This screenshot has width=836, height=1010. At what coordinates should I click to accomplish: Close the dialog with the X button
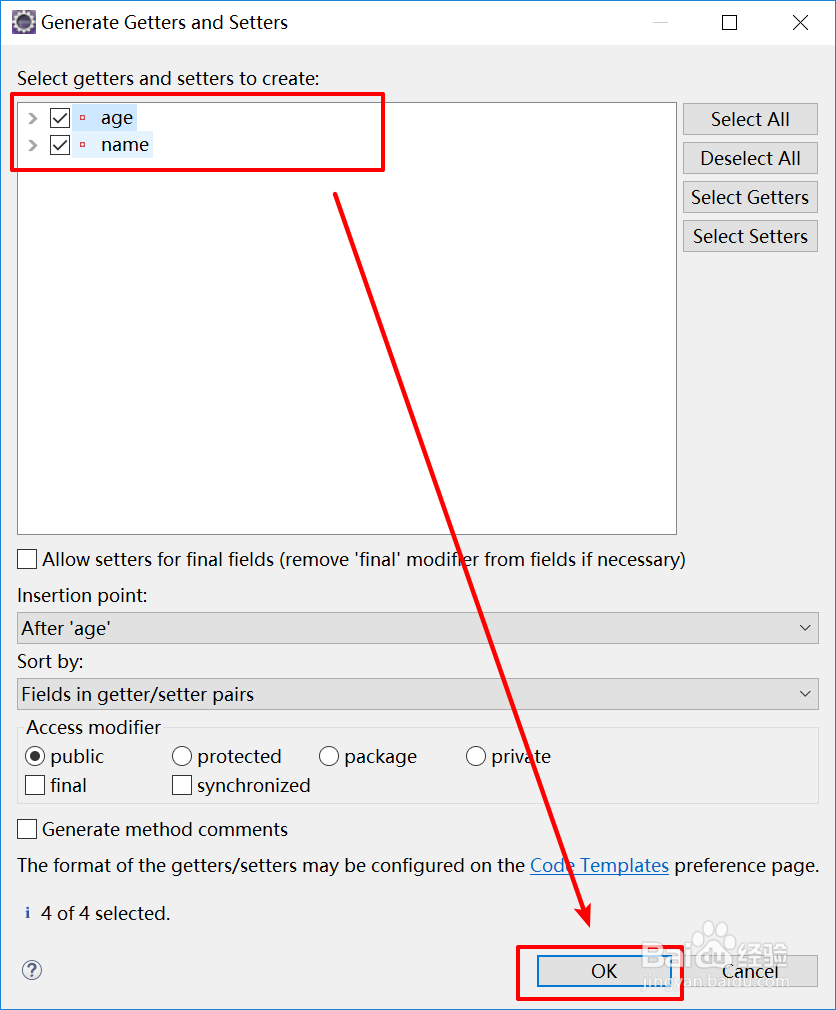click(801, 23)
